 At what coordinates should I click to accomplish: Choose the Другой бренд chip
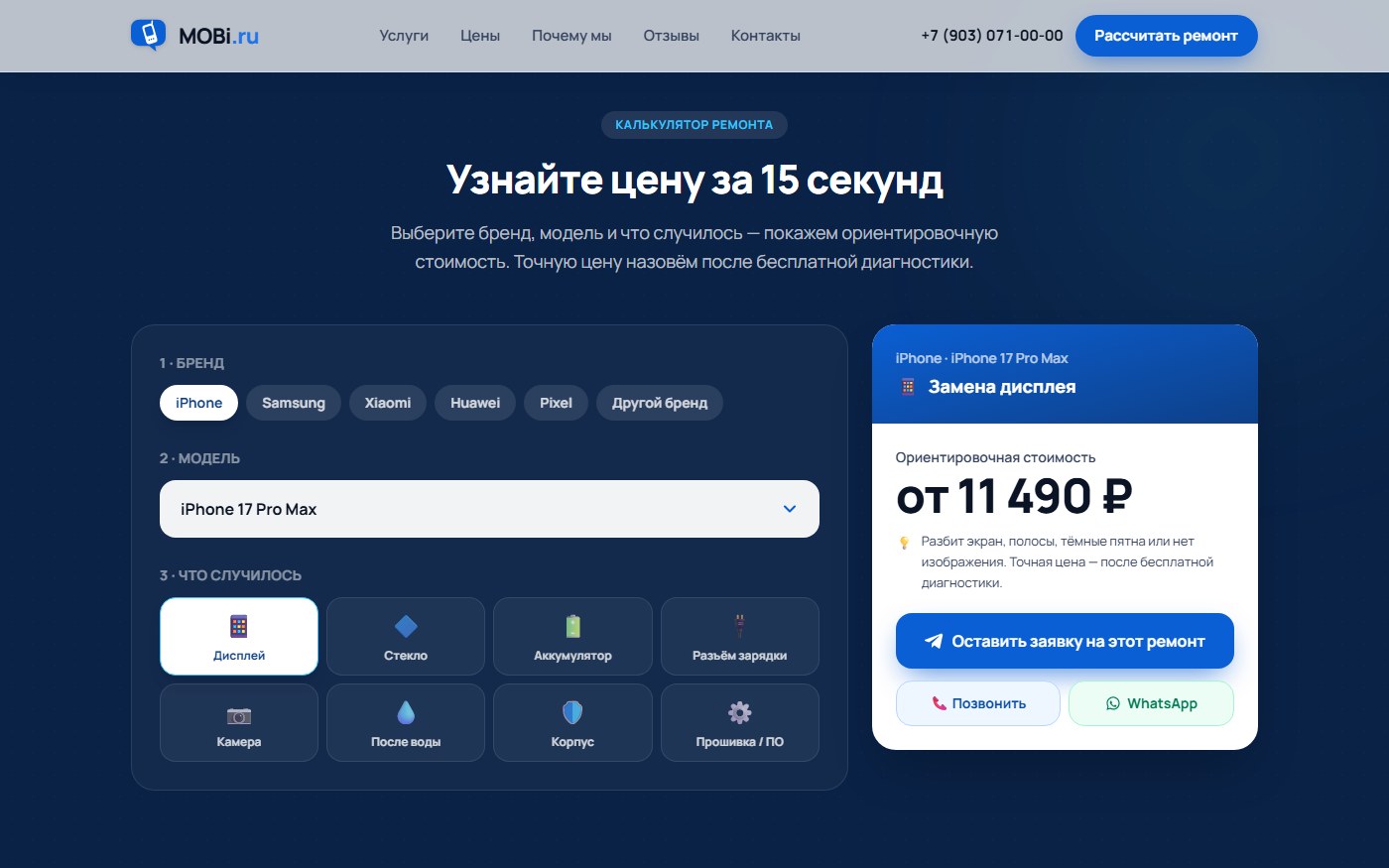[x=660, y=403]
